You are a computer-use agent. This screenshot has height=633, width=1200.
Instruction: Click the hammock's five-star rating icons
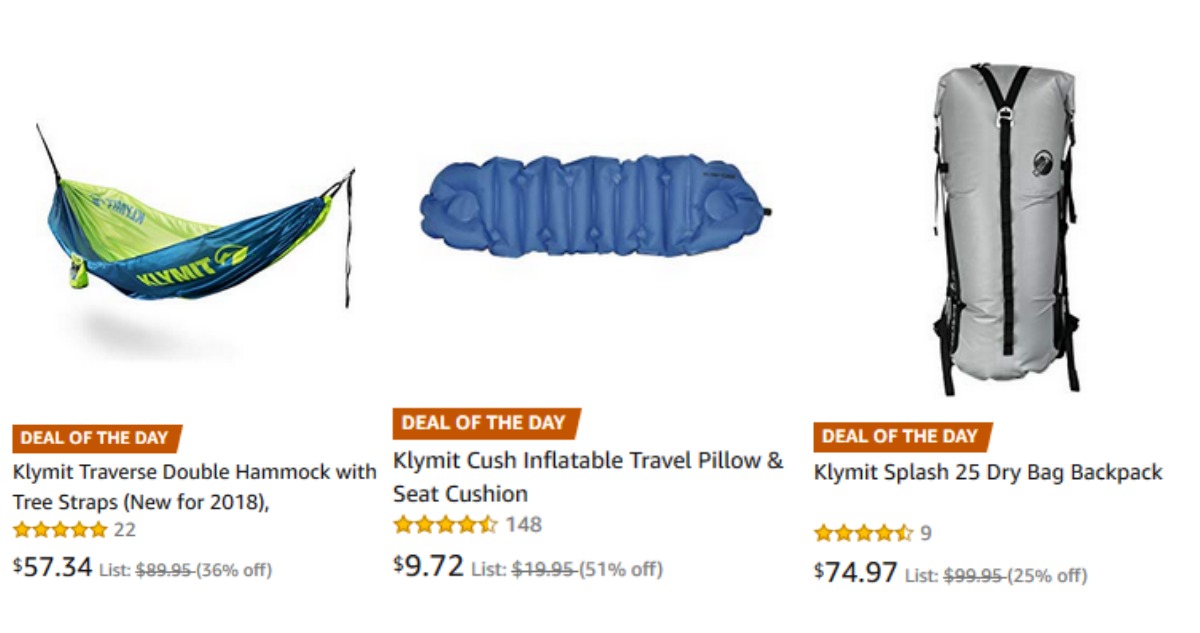(59, 530)
